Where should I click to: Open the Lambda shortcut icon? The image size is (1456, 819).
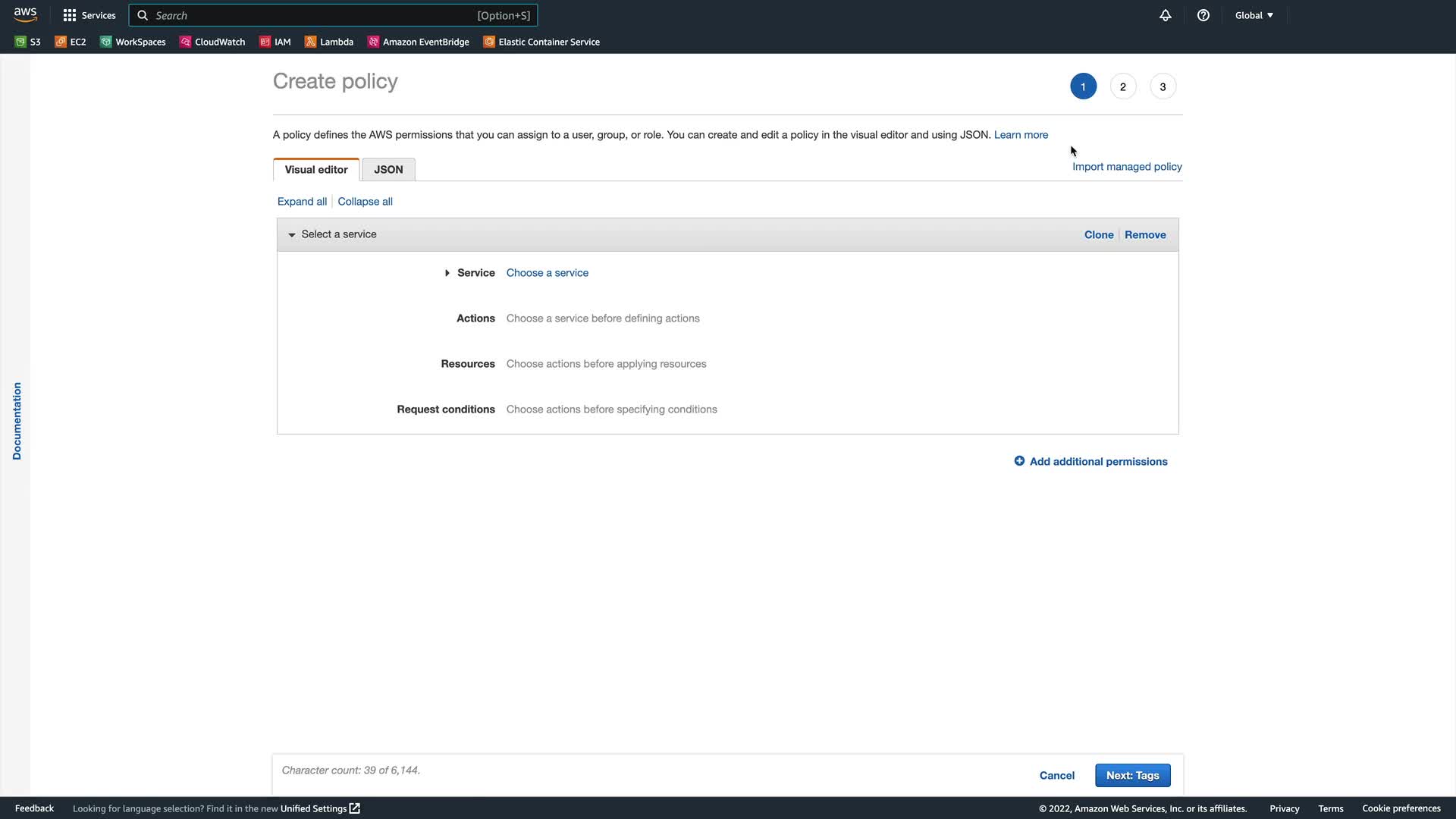310,42
